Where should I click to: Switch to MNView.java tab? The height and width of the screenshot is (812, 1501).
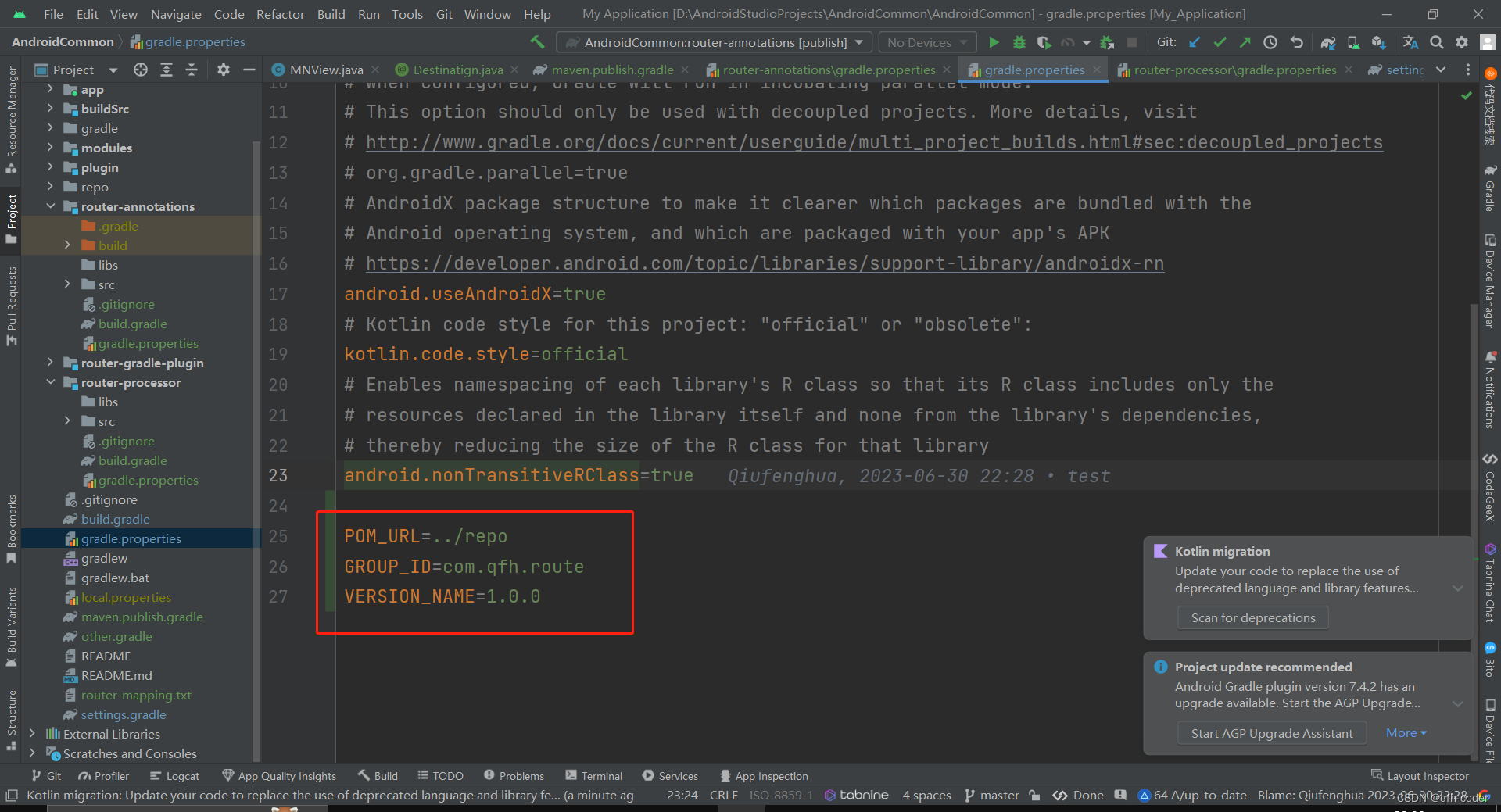pyautogui.click(x=326, y=70)
